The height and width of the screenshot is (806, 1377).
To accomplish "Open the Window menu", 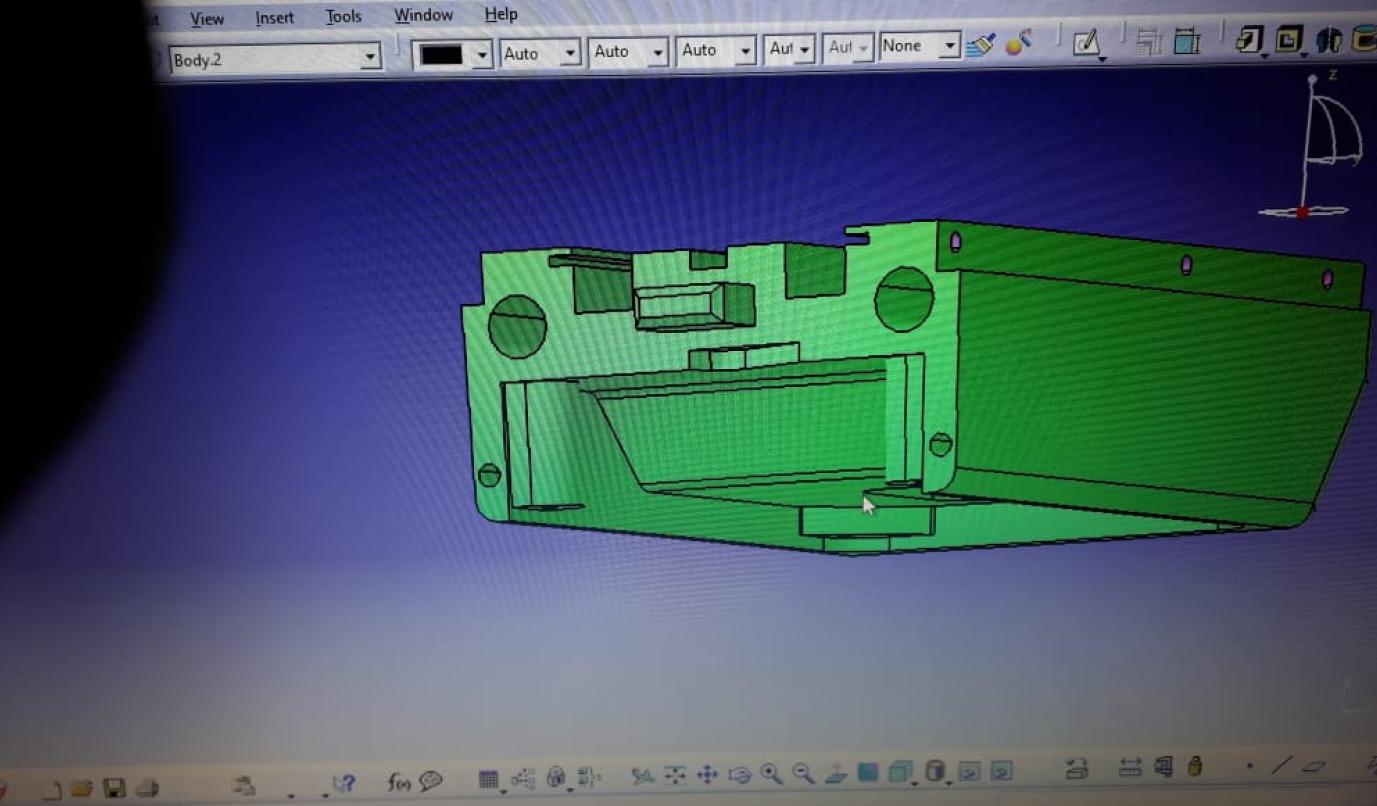I will [x=423, y=15].
